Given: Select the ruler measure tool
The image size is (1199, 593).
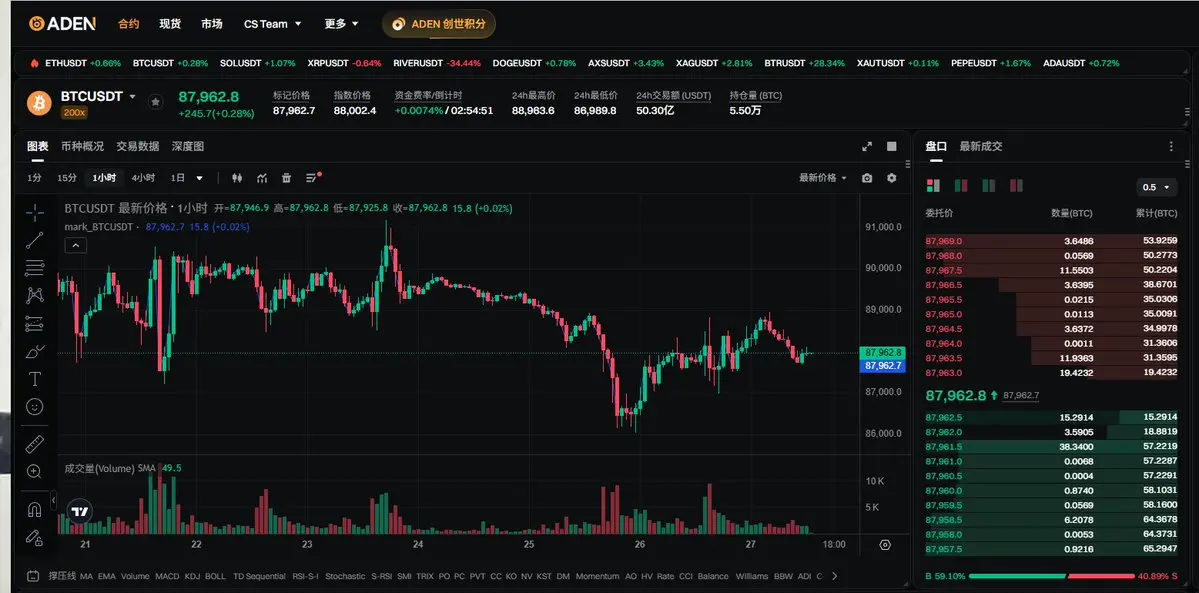Looking at the screenshot, I should pyautogui.click(x=34, y=444).
